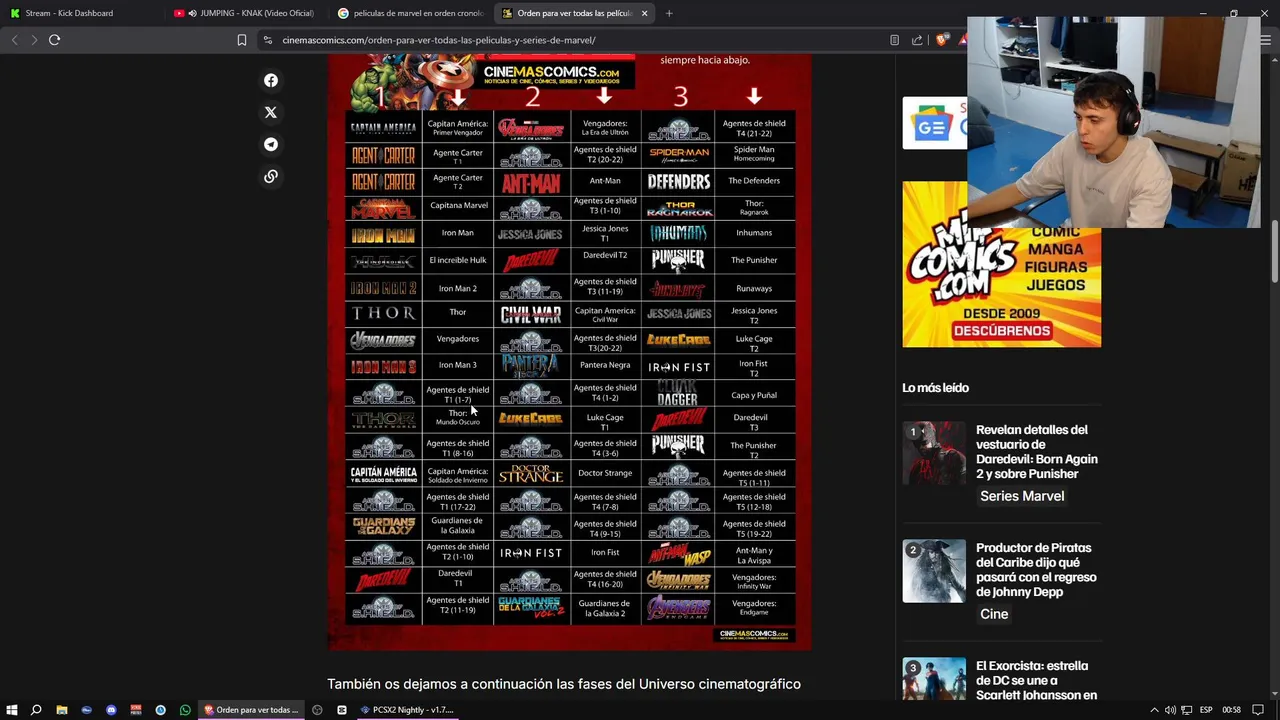Click Vengadores: Endgame text cell

click(754, 609)
